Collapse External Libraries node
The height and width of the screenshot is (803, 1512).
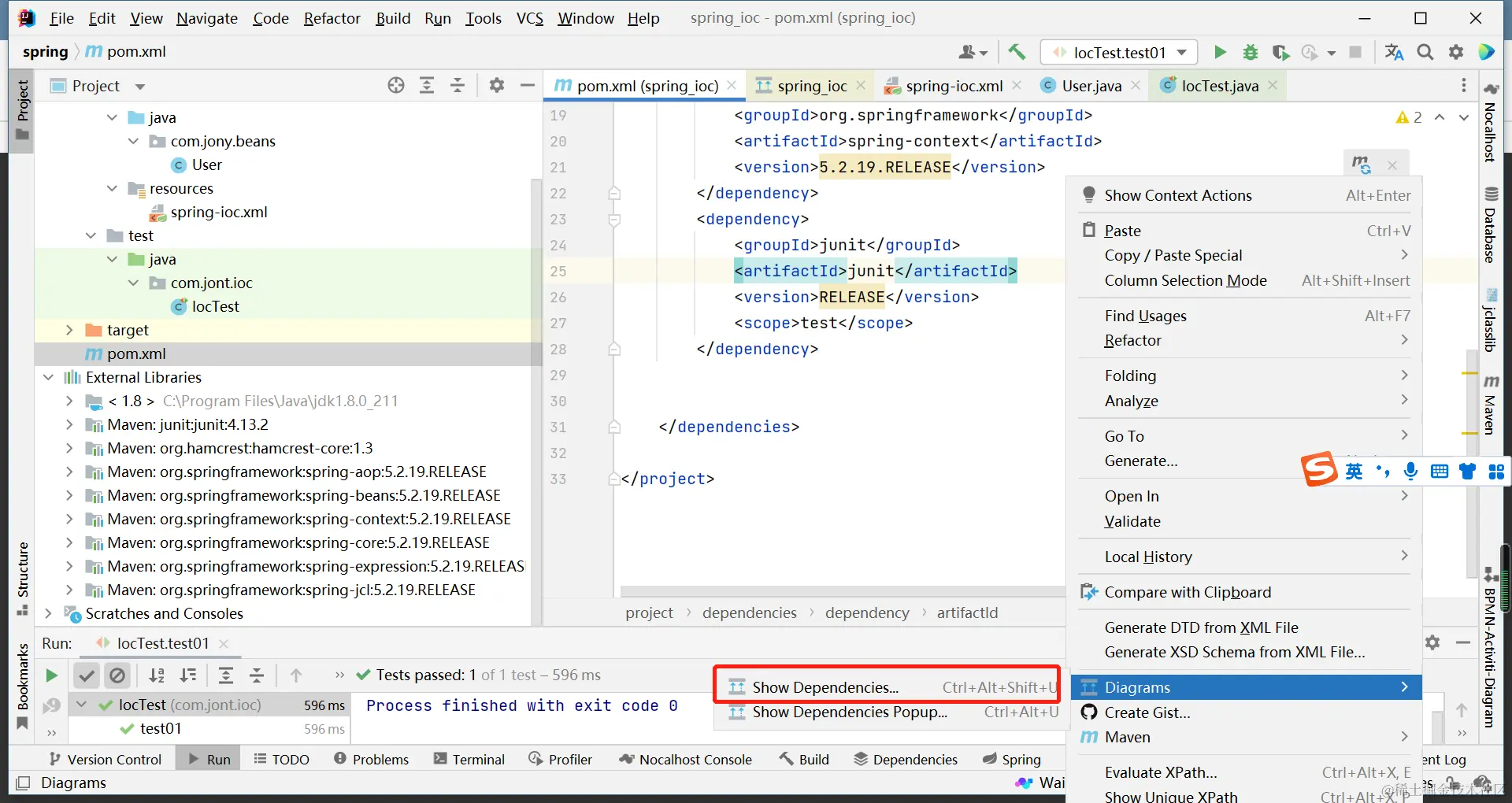point(48,378)
